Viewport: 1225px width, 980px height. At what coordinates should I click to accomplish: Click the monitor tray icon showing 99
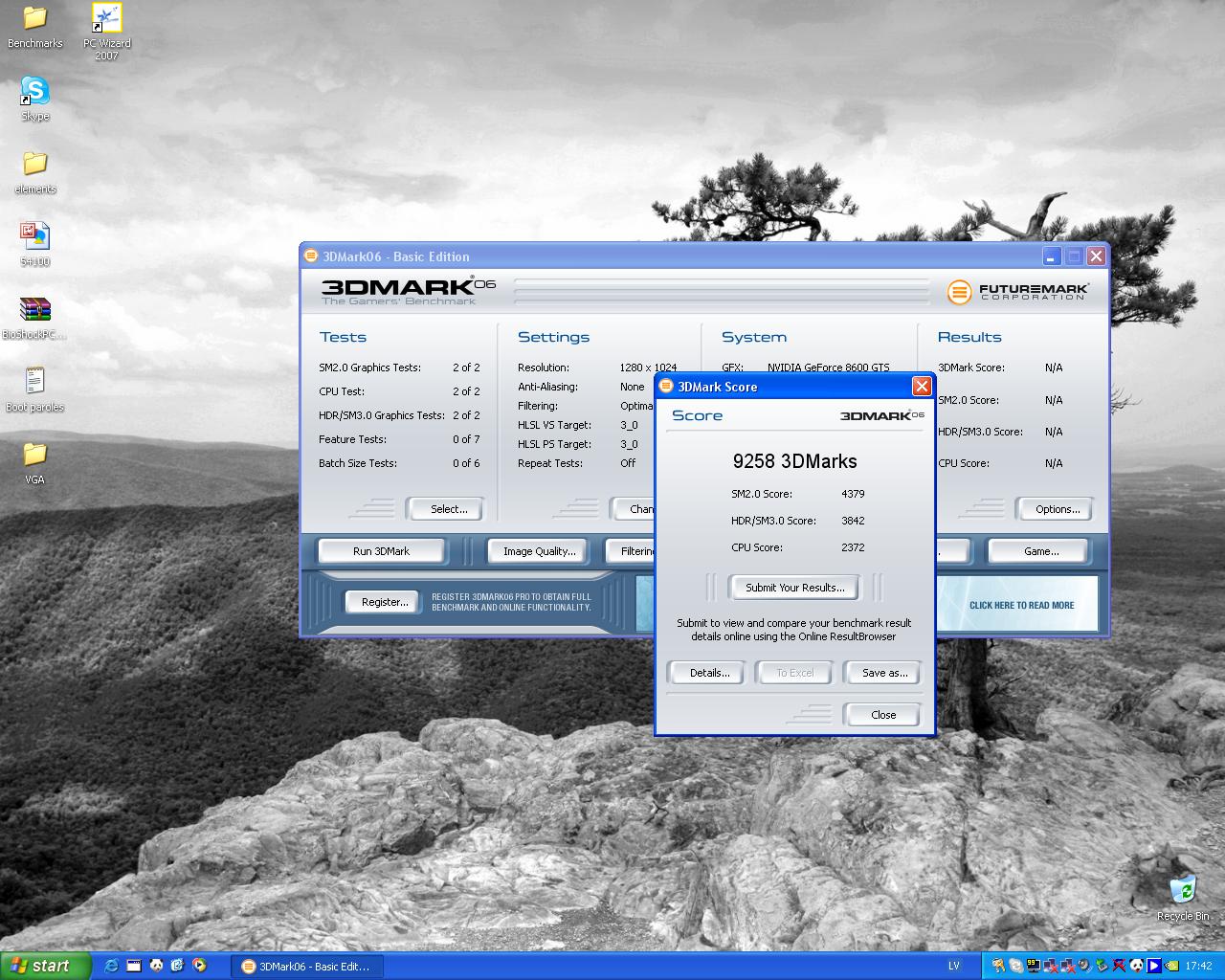1034,966
